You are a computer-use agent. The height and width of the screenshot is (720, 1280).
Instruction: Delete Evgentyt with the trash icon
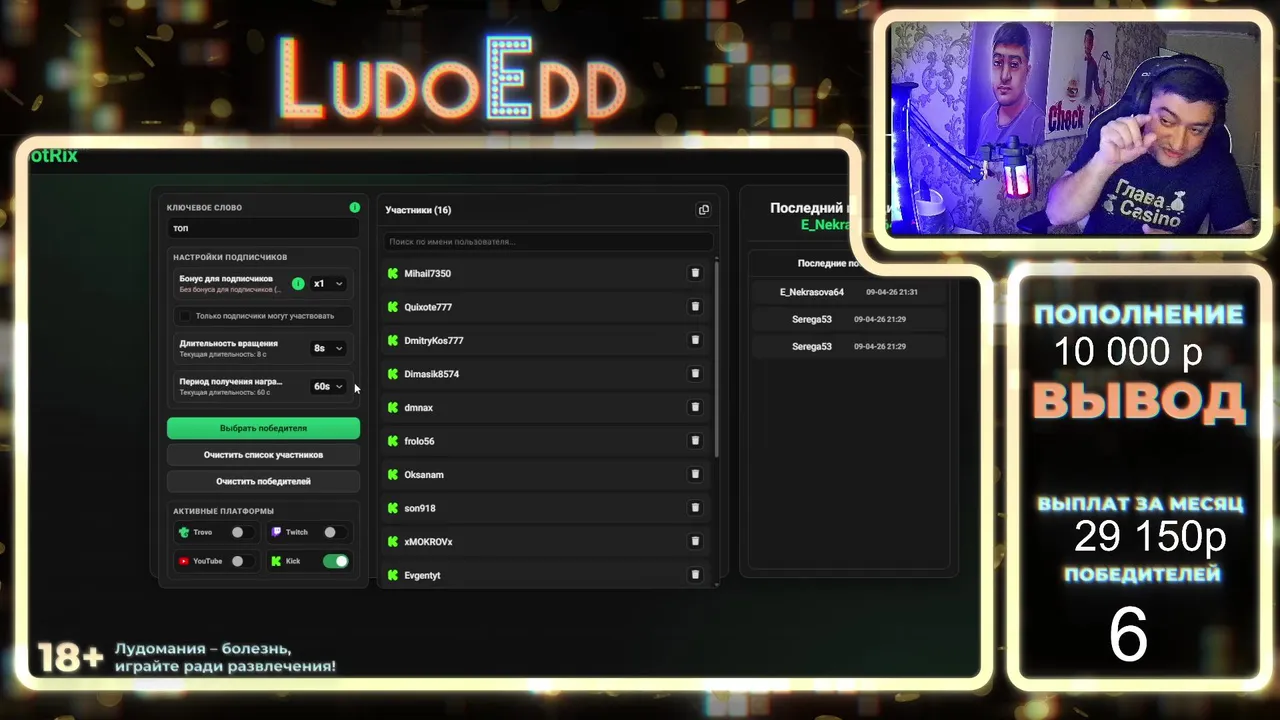pyautogui.click(x=695, y=575)
